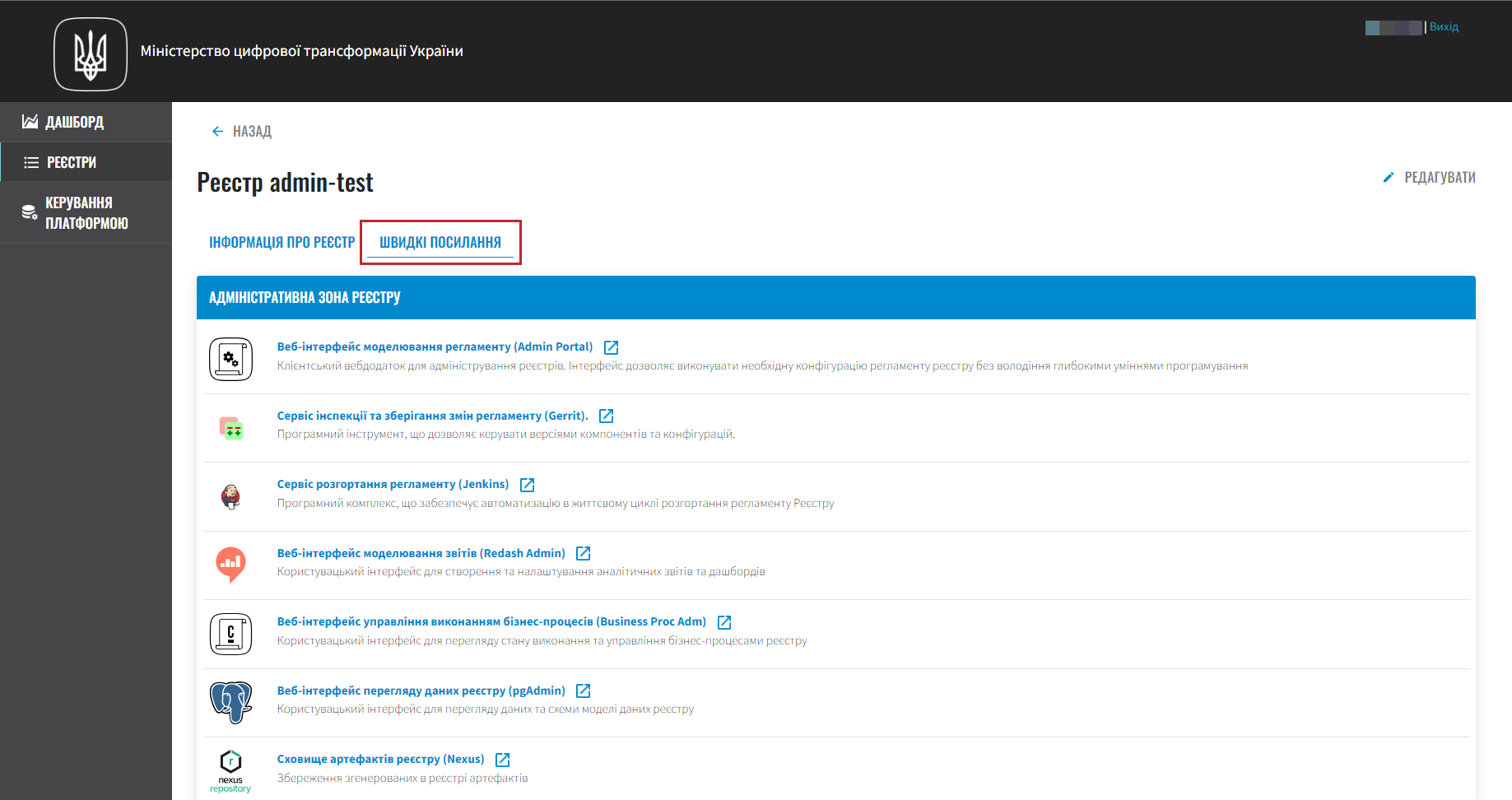This screenshot has height=800, width=1512.
Task: Switch to Інформація про реєстр tab
Action: coord(281,242)
